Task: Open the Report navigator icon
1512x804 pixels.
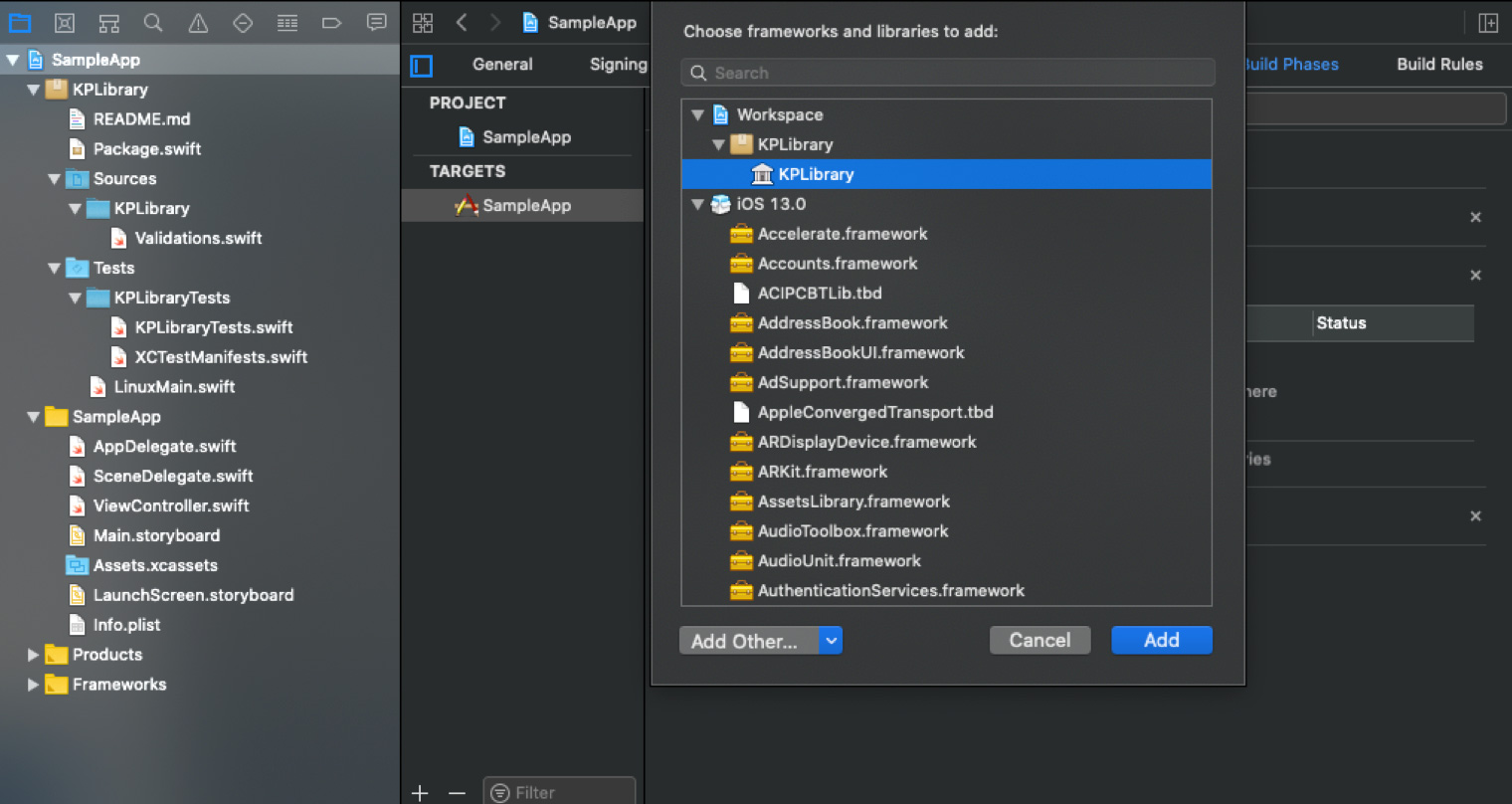Action: point(377,22)
